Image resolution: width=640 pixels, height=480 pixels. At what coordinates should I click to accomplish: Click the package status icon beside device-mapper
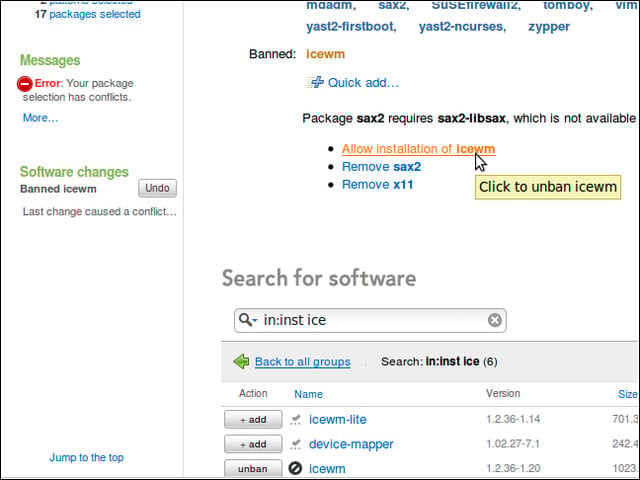pyautogui.click(x=296, y=444)
